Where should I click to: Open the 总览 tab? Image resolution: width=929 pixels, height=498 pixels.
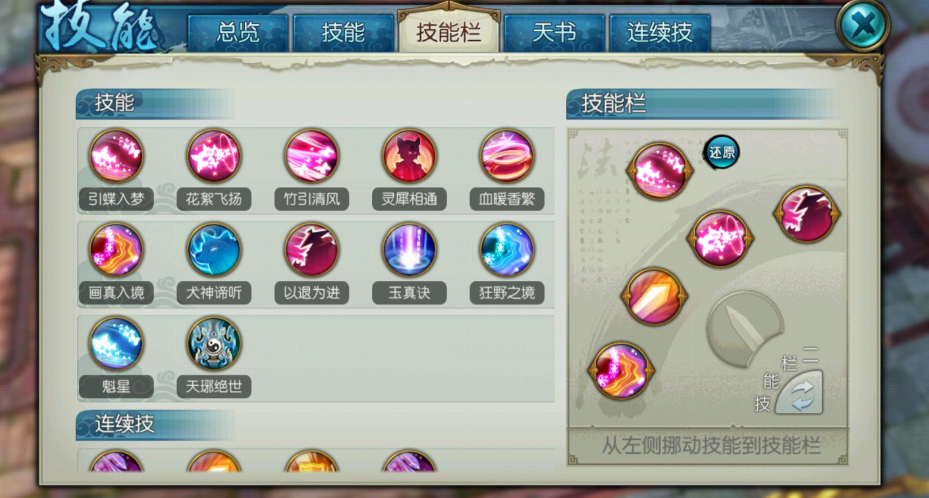coord(238,32)
